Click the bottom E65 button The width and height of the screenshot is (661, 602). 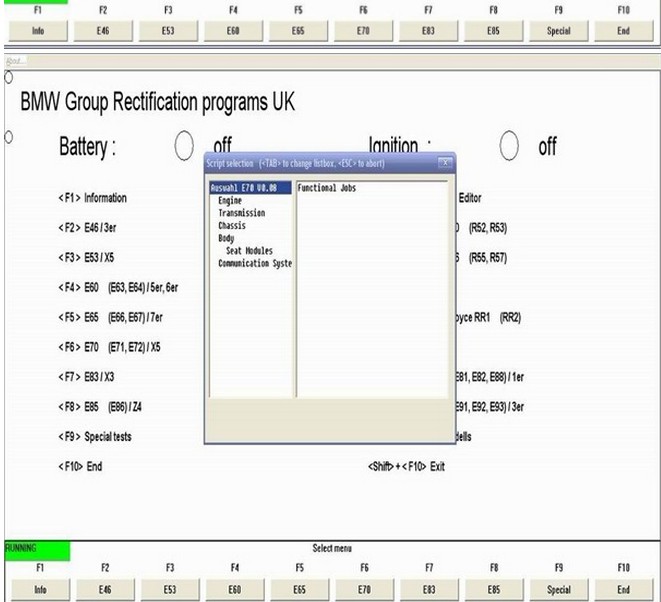(300, 589)
